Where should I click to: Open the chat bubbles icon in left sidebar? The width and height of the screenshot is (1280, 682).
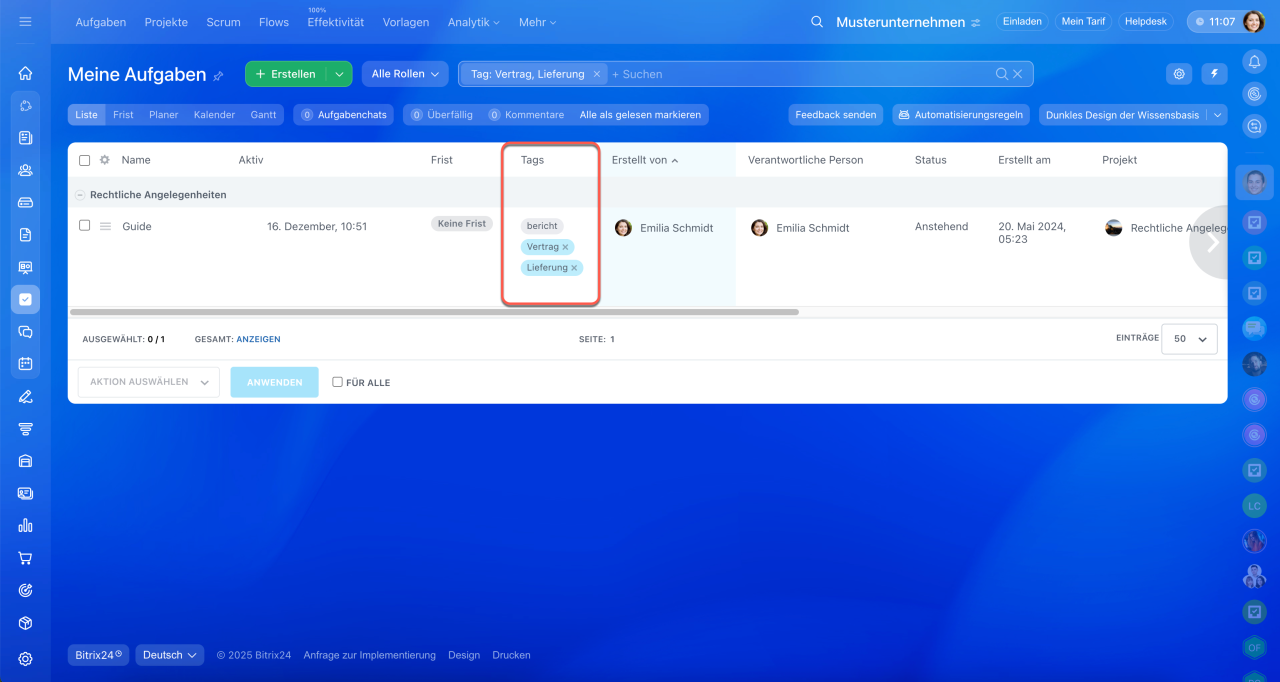pyautogui.click(x=25, y=332)
